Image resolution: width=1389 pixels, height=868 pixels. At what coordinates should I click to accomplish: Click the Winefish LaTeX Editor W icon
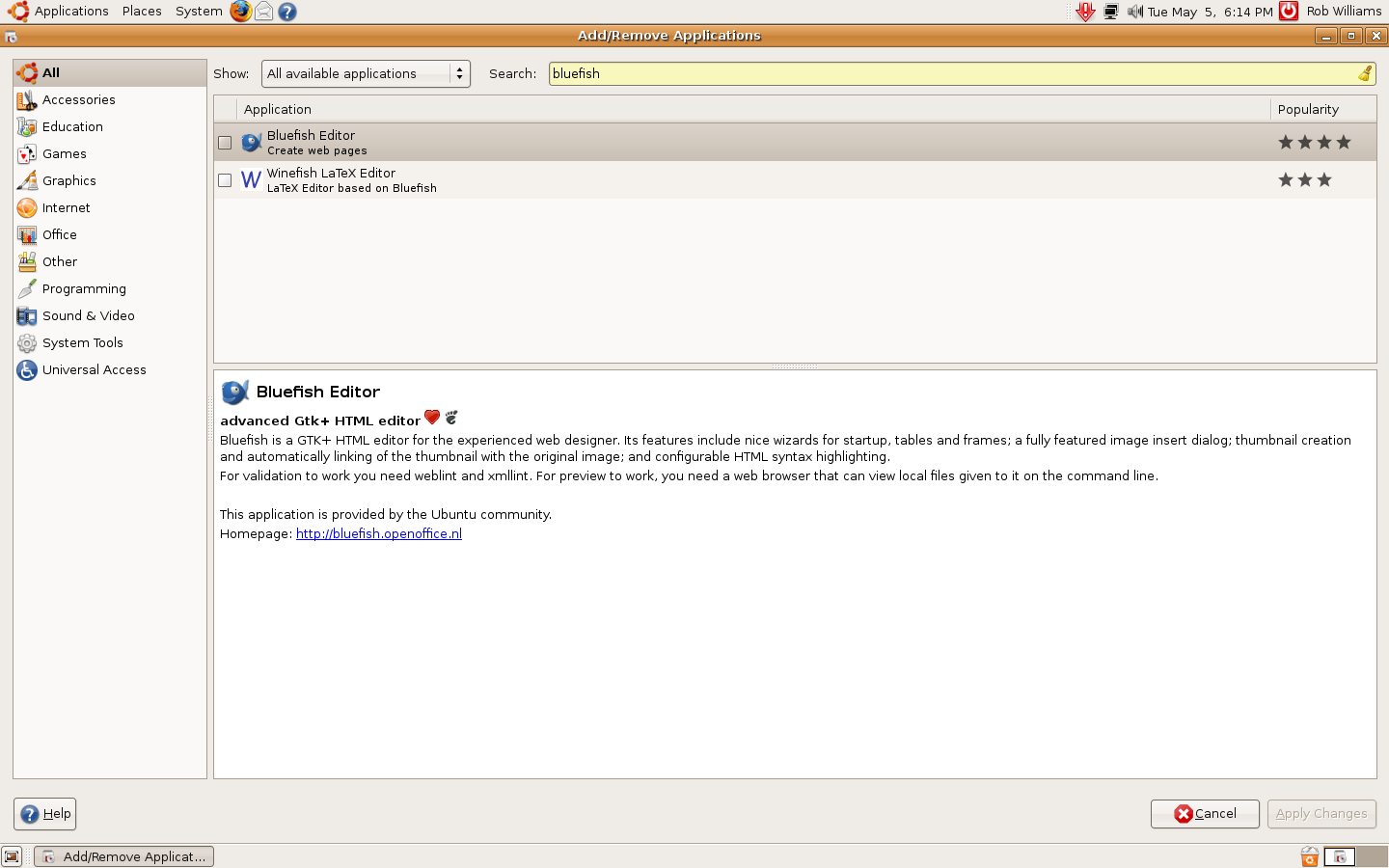pyautogui.click(x=251, y=180)
